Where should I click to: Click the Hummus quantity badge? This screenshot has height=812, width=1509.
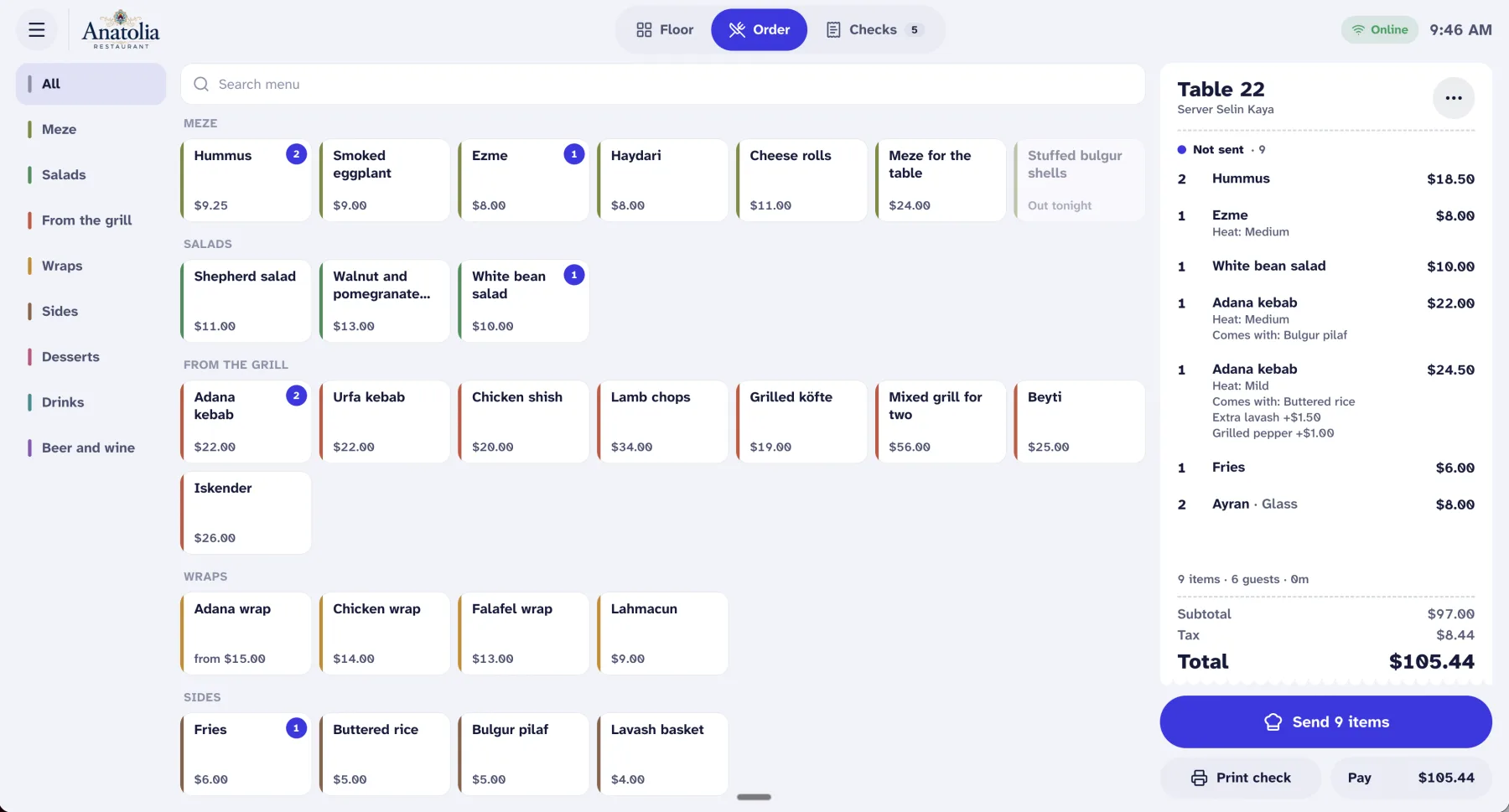pos(296,154)
